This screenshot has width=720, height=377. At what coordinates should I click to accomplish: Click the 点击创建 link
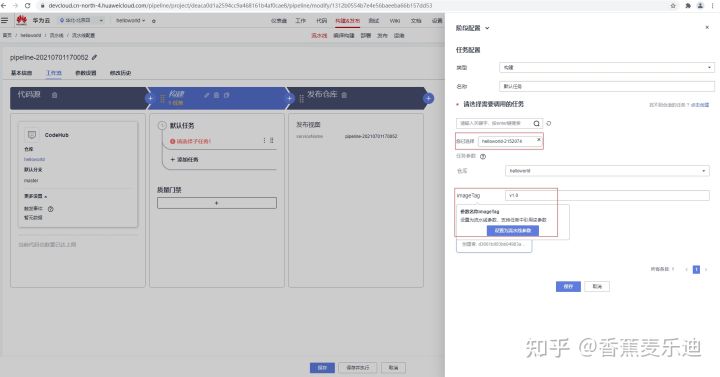(x=700, y=105)
